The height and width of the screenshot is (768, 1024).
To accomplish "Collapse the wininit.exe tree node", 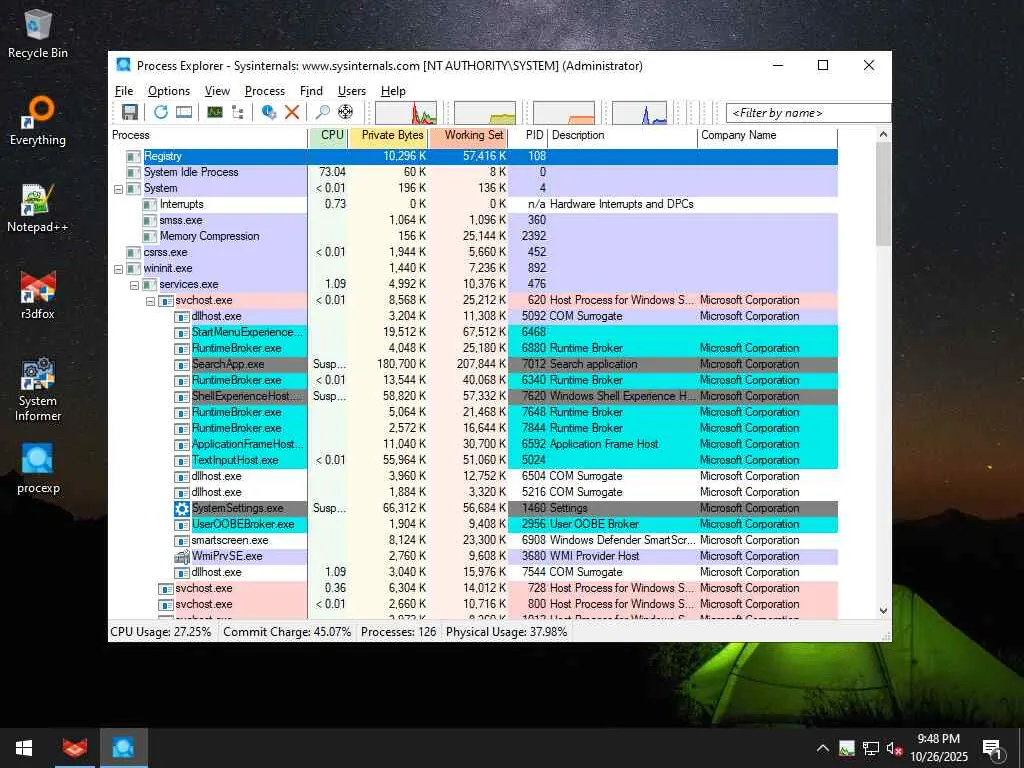I will tap(118, 269).
